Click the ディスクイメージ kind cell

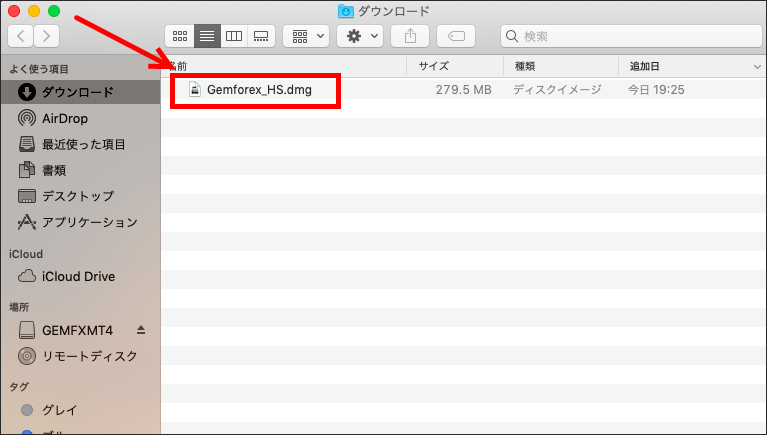557,90
